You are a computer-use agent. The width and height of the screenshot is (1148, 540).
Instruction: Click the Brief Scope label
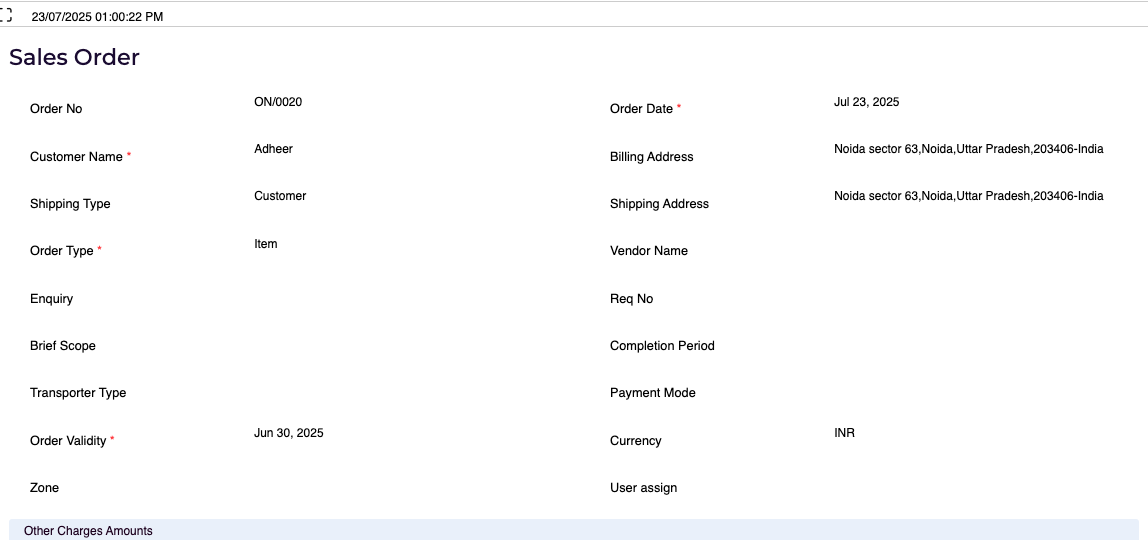pyautogui.click(x=63, y=346)
